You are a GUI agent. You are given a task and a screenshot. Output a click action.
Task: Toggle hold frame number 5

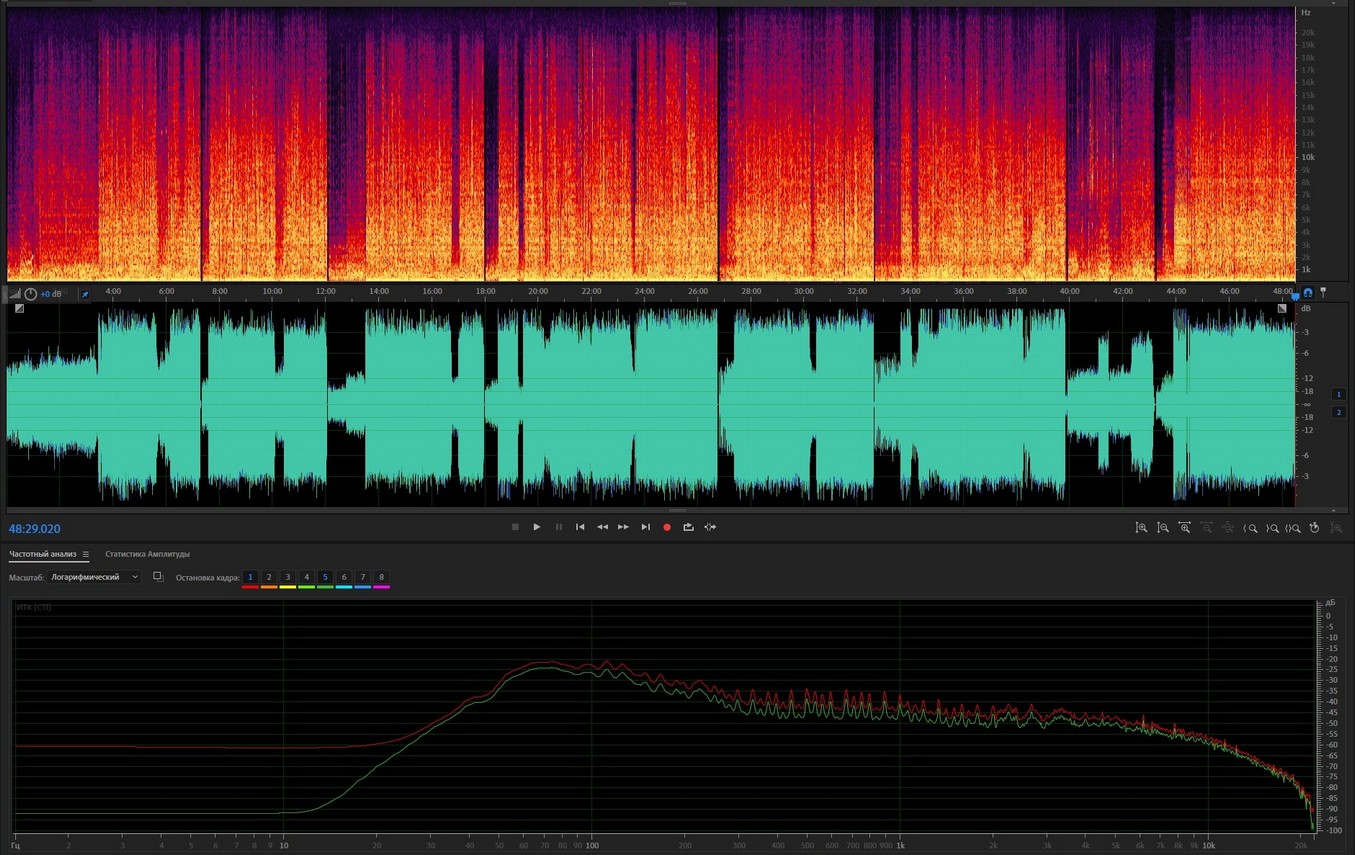[x=325, y=577]
